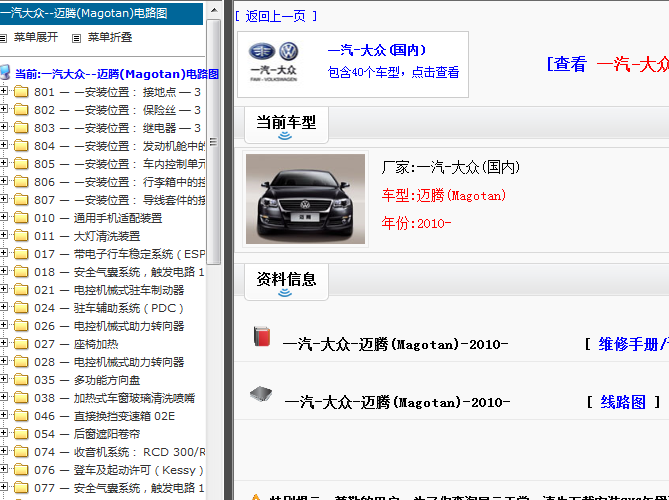Viewport: 669px width, 500px height.
Task: Click folder icon for 024 驻车辅助系统
Action: coord(21,308)
